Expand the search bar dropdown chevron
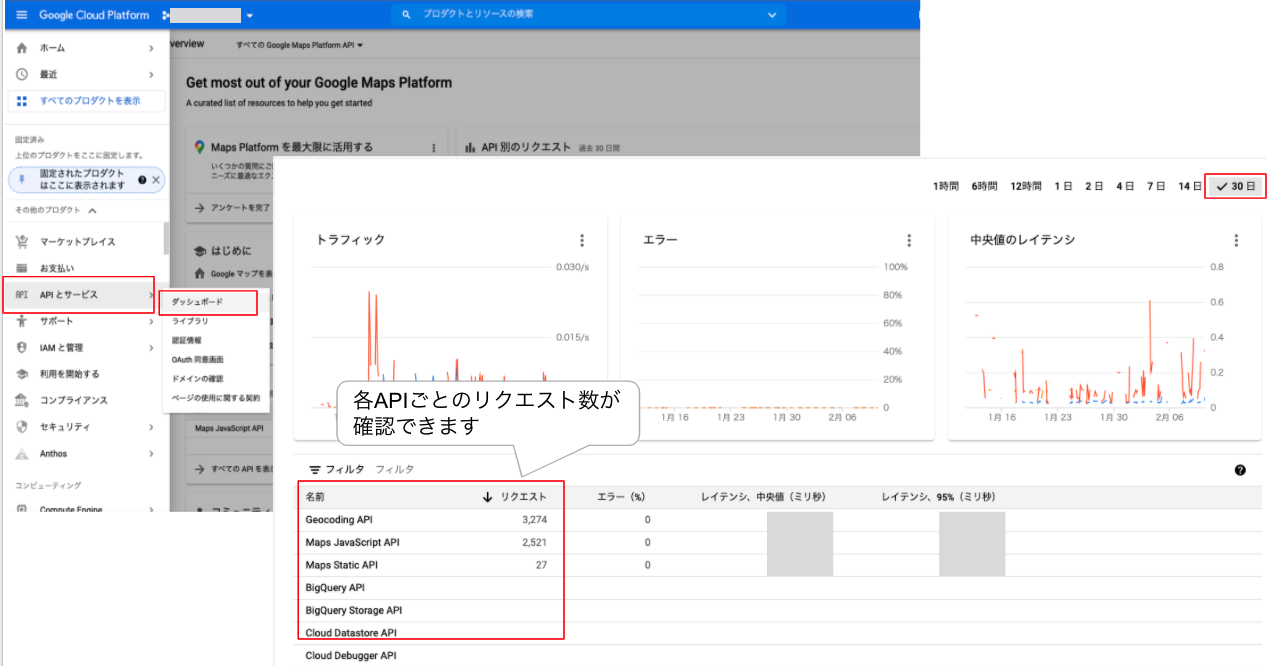Viewport: 1272px width, 666px height. (x=772, y=15)
